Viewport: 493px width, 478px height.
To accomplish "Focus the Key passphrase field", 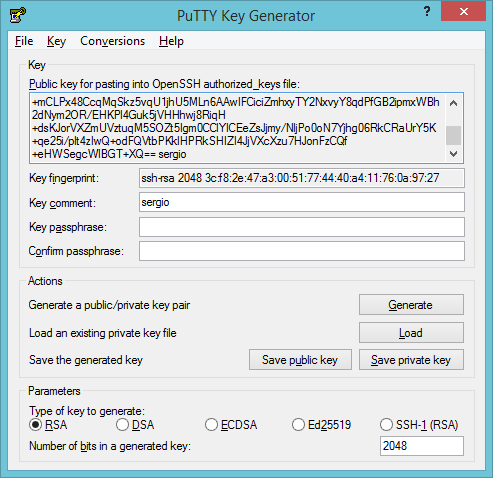I will 302,227.
